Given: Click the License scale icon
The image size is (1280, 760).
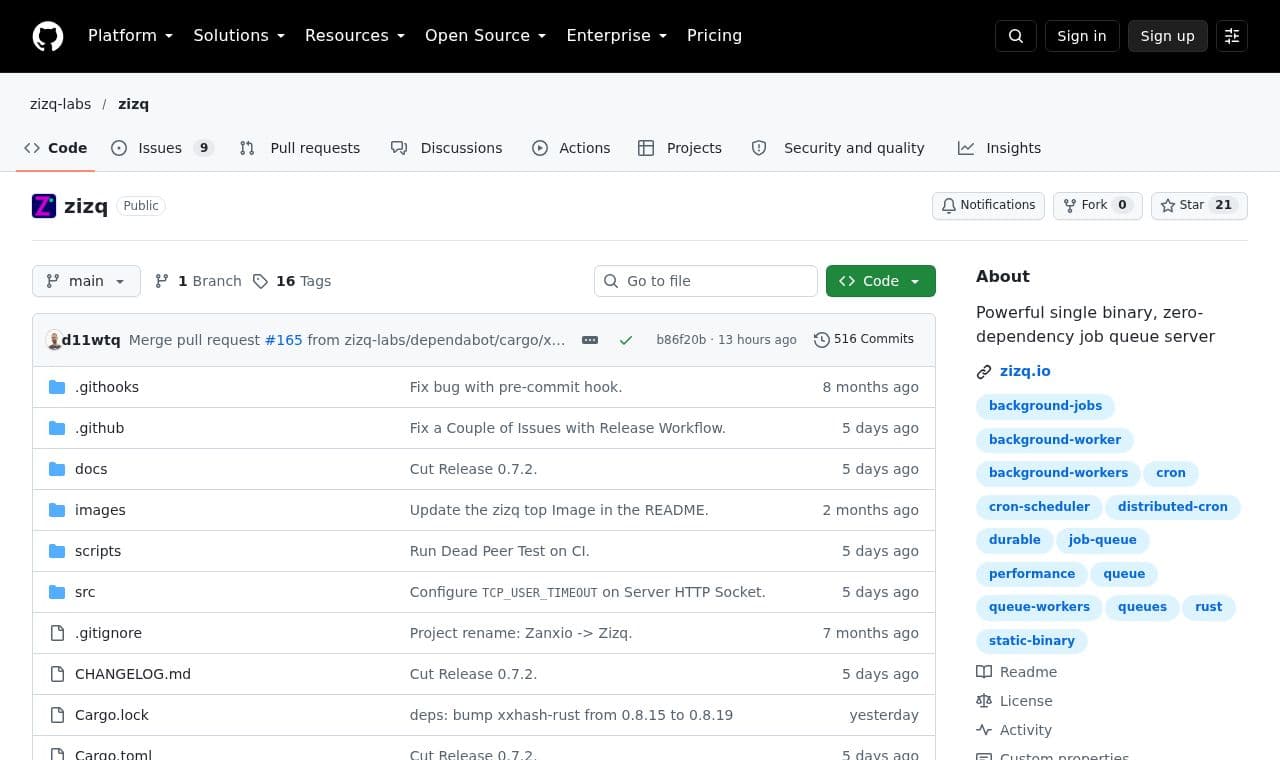Looking at the screenshot, I should (x=984, y=701).
